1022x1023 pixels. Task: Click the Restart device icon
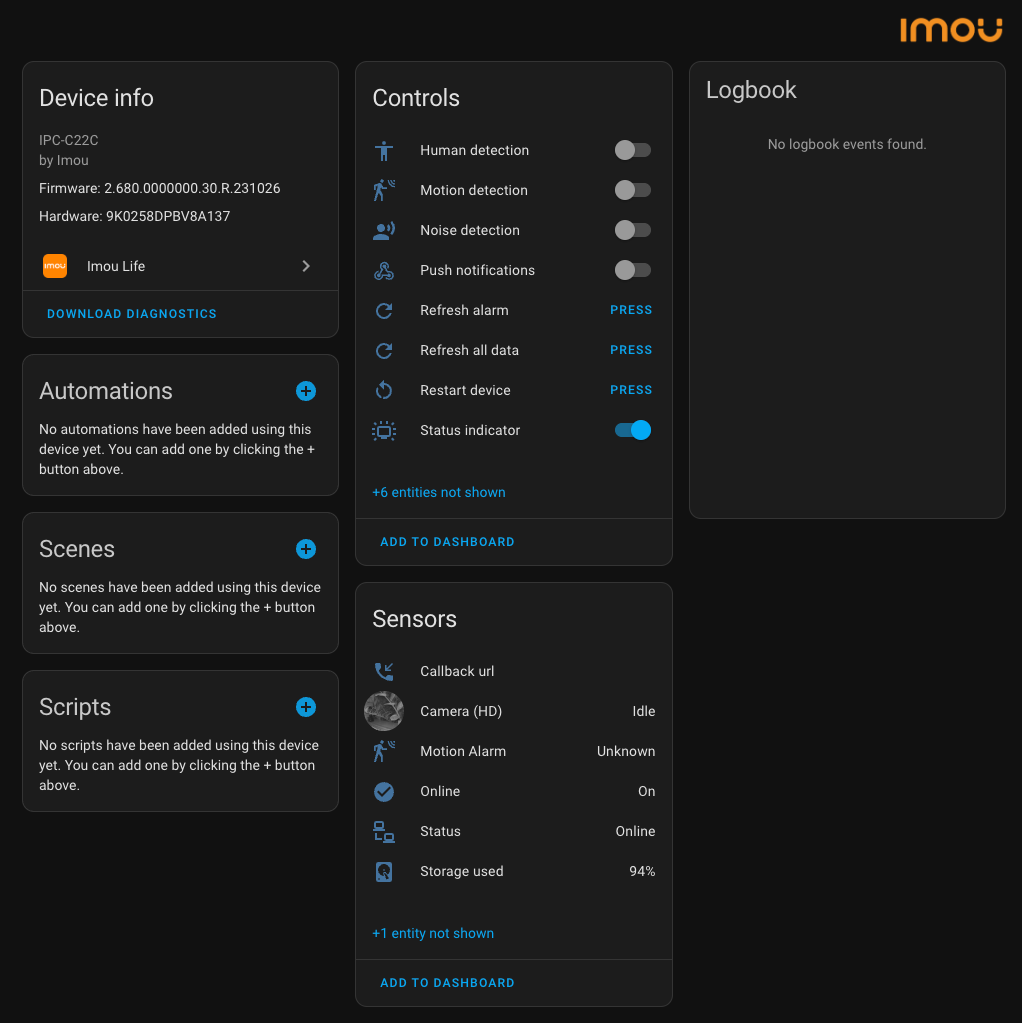click(384, 391)
